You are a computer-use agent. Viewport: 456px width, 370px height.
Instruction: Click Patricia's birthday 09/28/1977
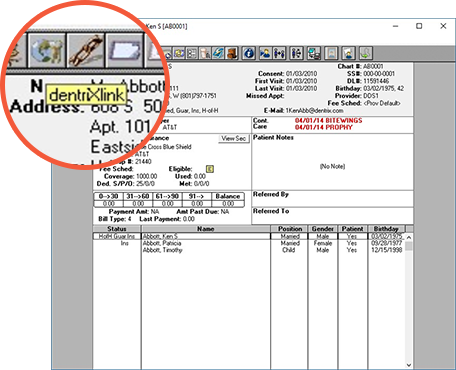pyautogui.click(x=387, y=243)
